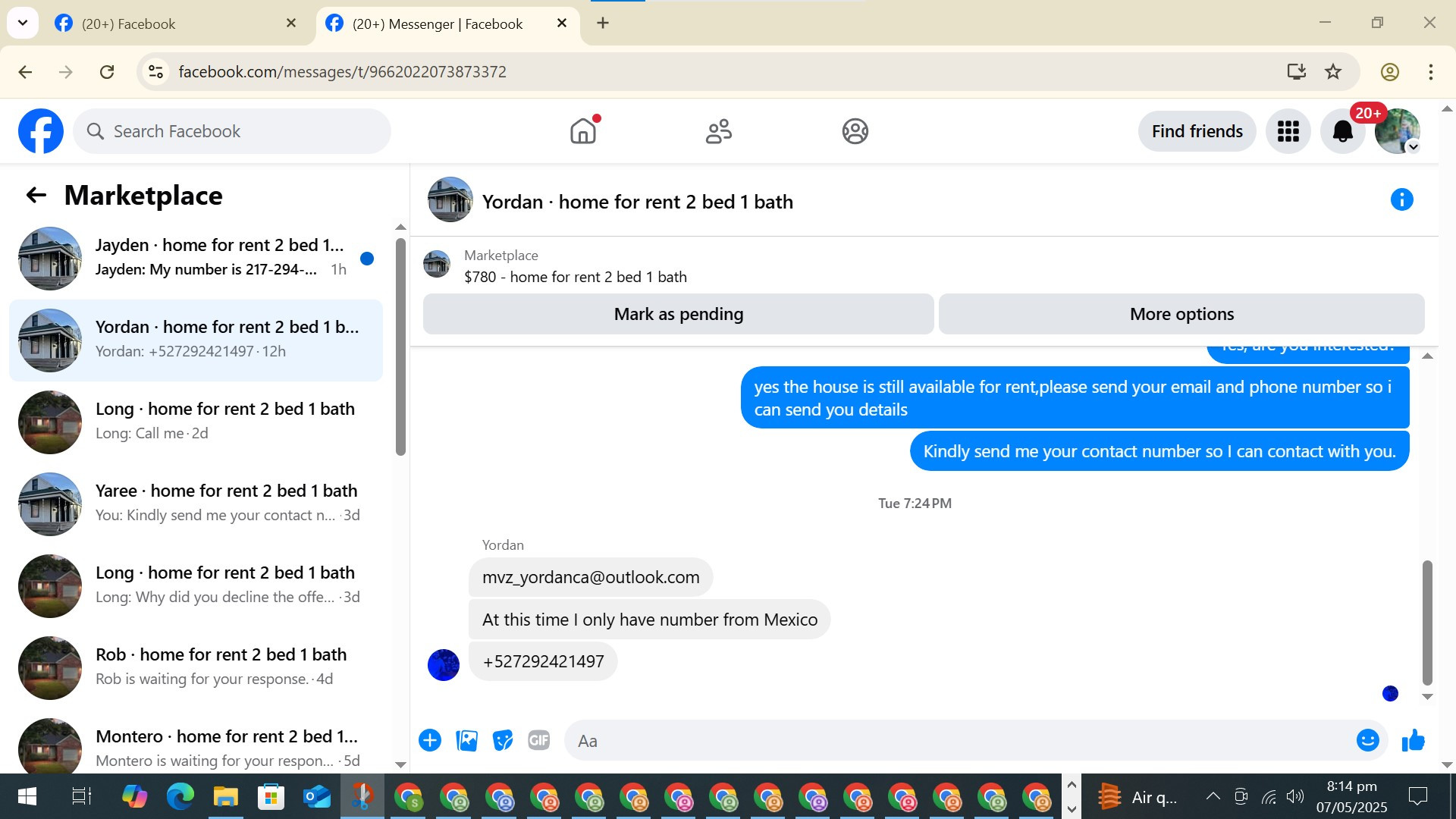Send a thumbs-up like
The image size is (1456, 819).
(1413, 740)
